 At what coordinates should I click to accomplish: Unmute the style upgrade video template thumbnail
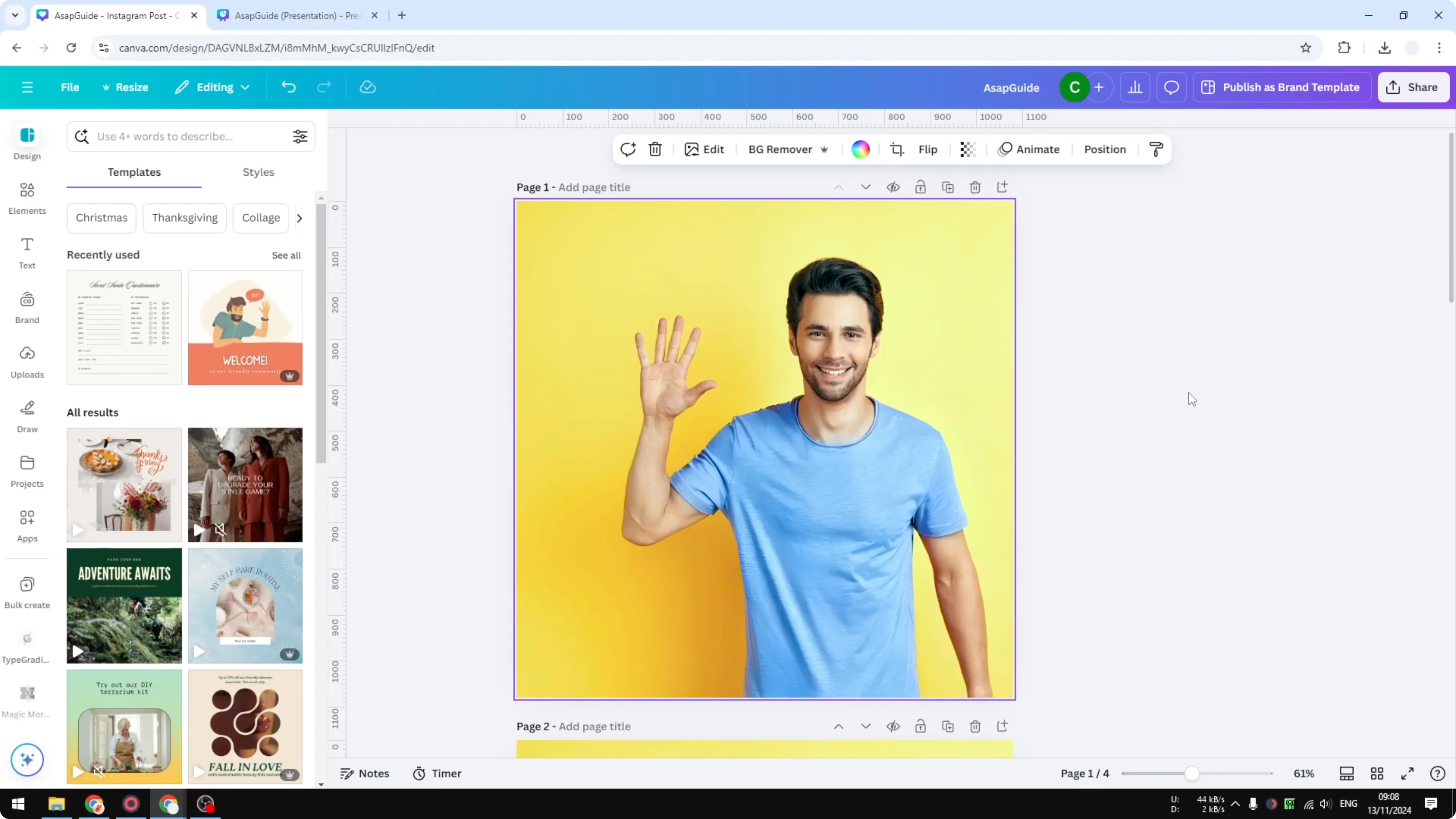coord(220,530)
